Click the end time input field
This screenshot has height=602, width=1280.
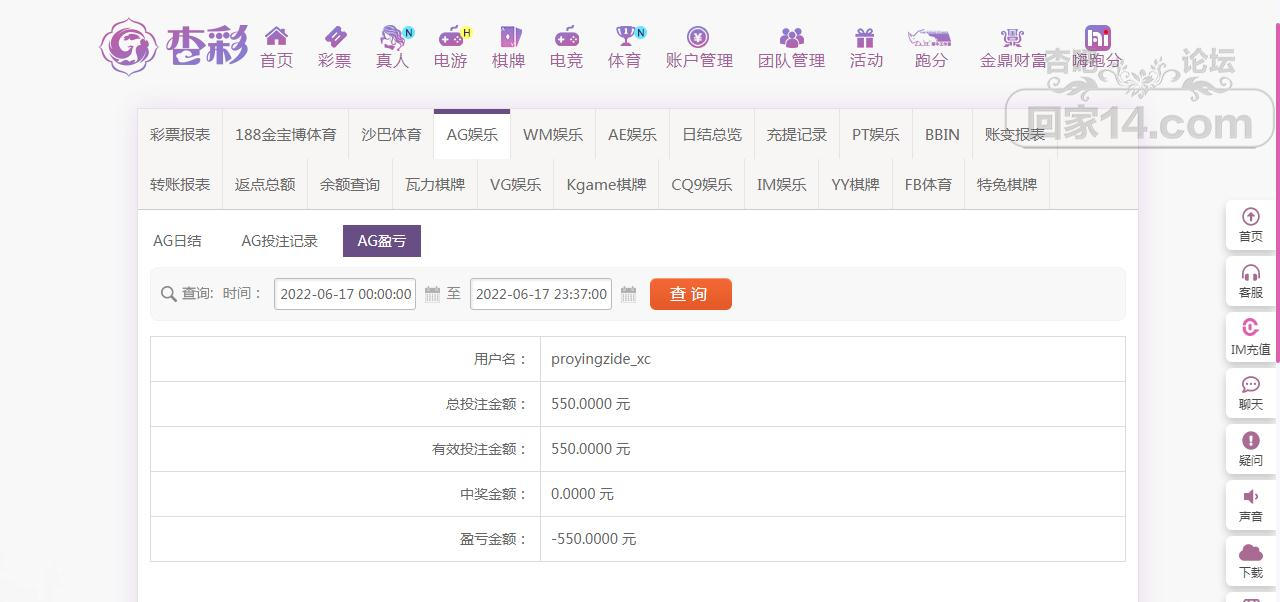pyautogui.click(x=540, y=294)
